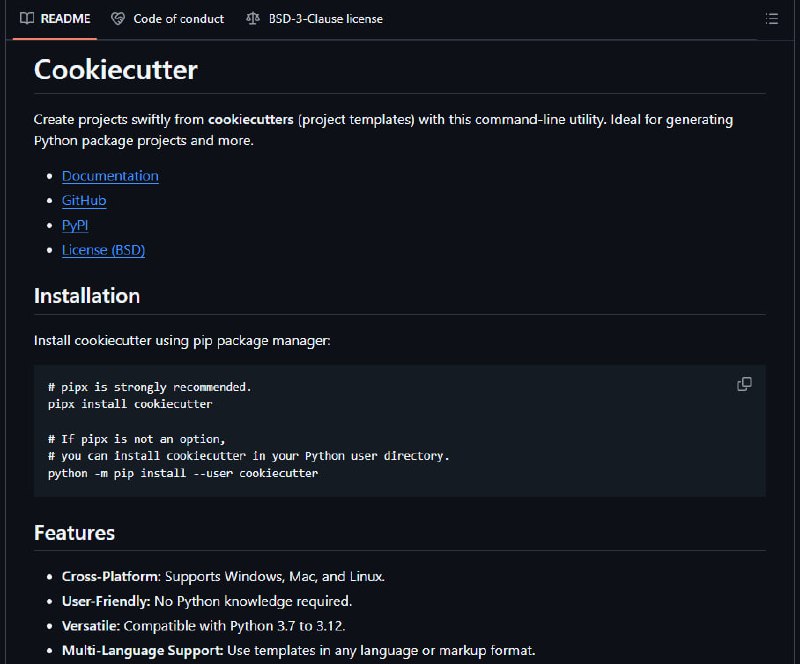Click the python -m pip install command line
This screenshot has height=664, width=800.
183,473
